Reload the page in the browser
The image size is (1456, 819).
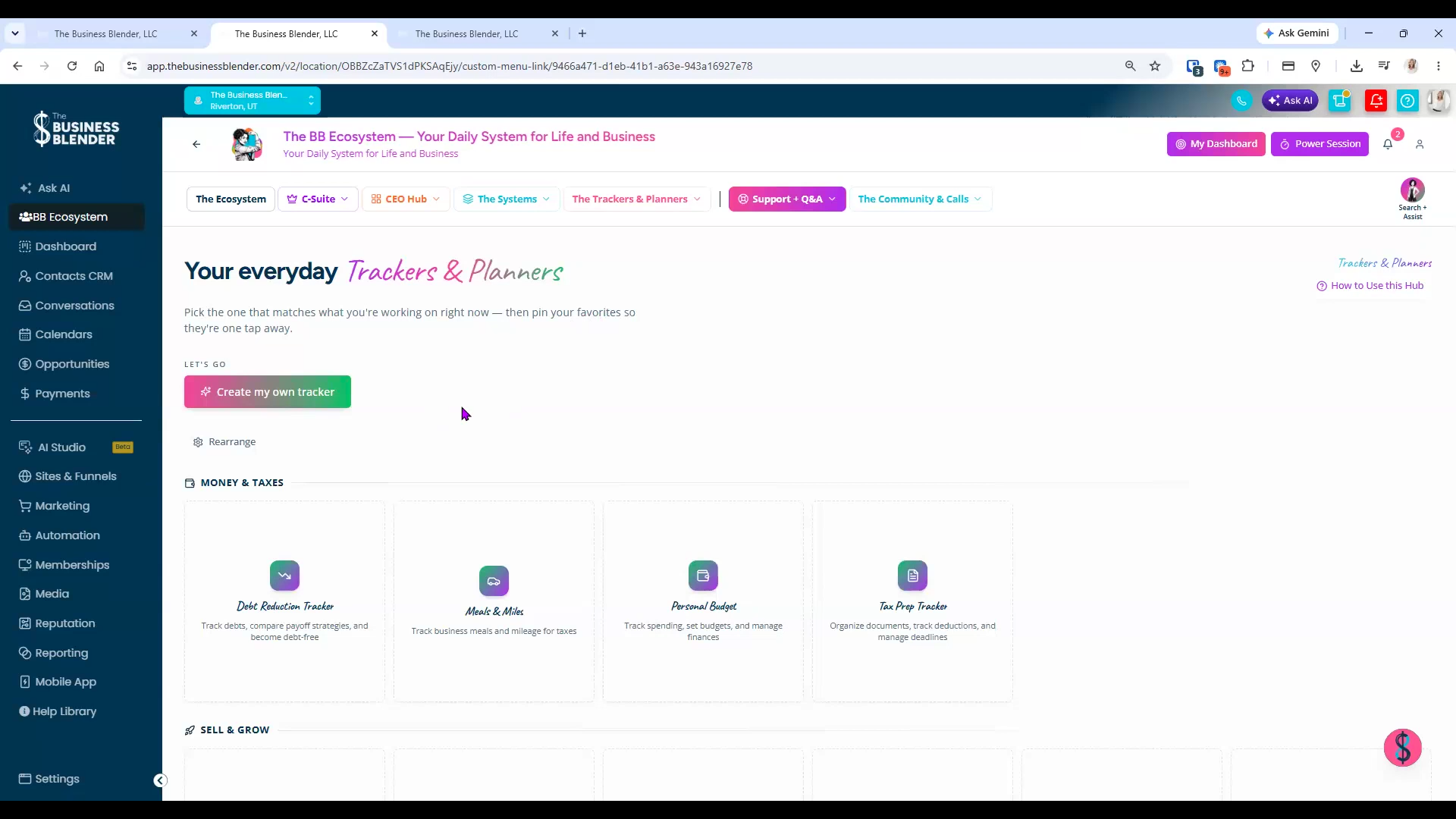click(x=72, y=66)
